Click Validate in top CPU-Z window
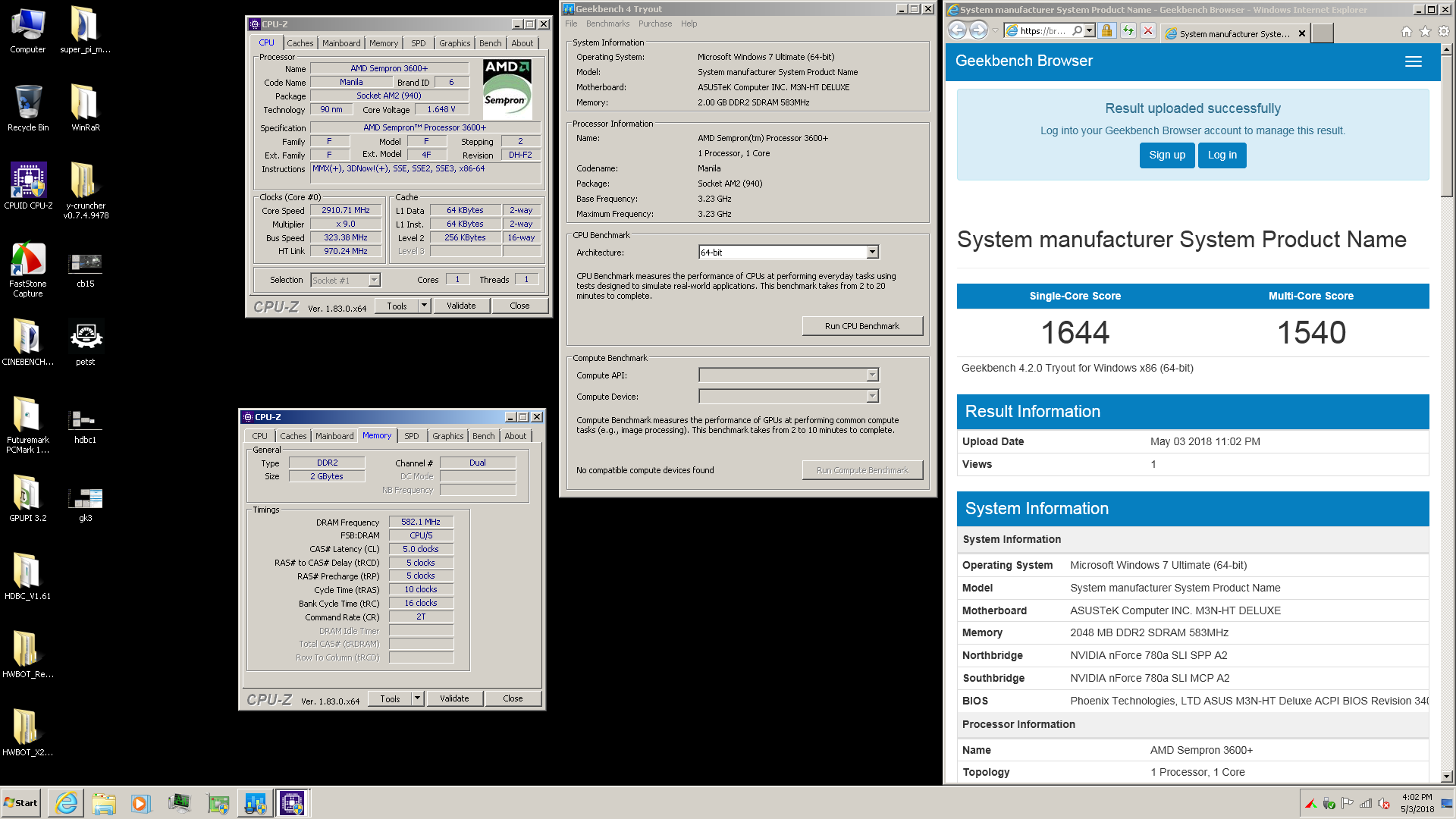The height and width of the screenshot is (819, 1456). 461,306
